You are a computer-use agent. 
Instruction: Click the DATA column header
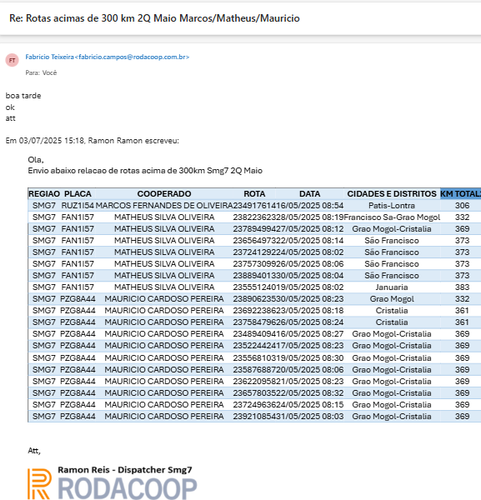(x=310, y=194)
